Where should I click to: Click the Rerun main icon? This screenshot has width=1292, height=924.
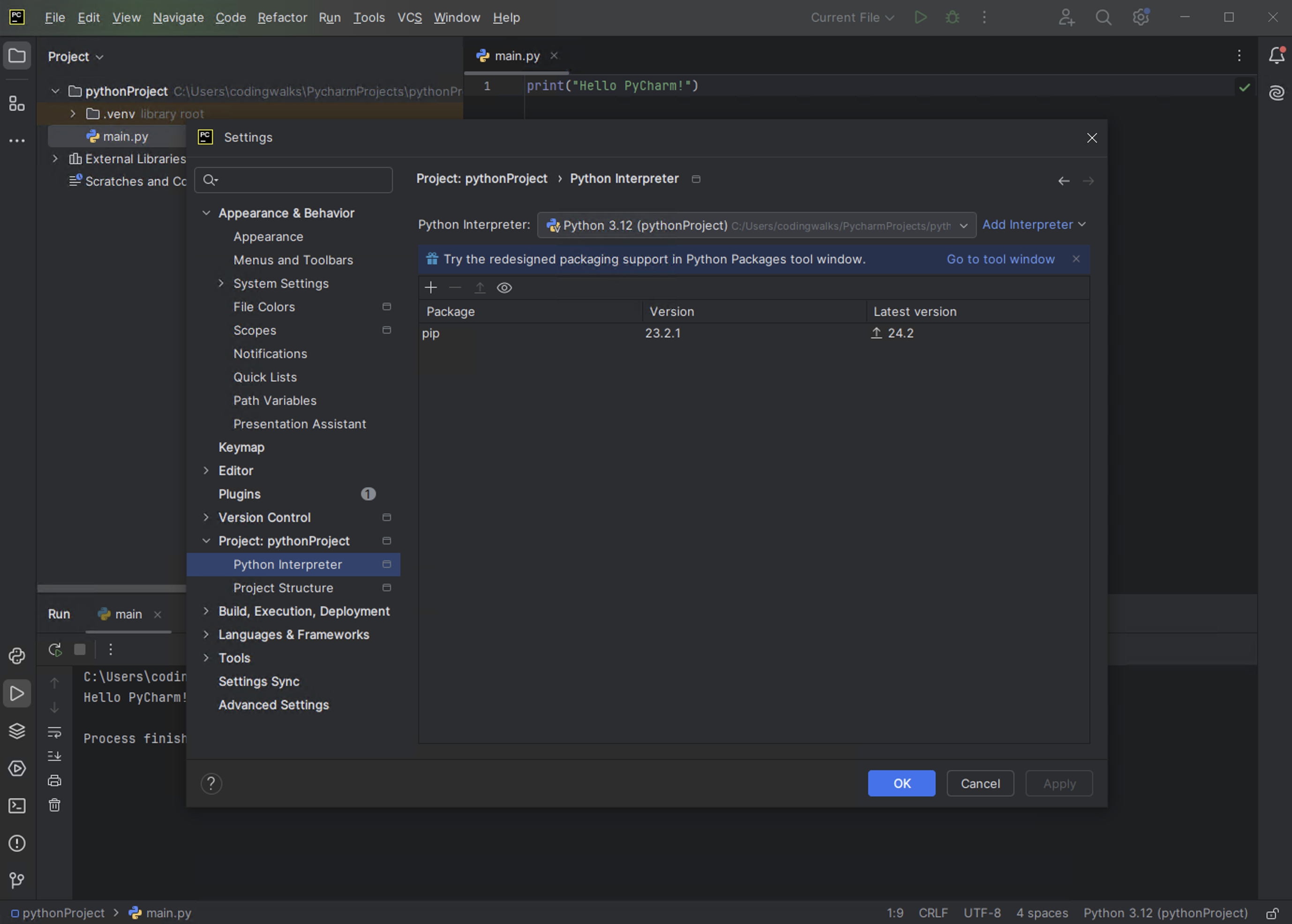click(55, 650)
